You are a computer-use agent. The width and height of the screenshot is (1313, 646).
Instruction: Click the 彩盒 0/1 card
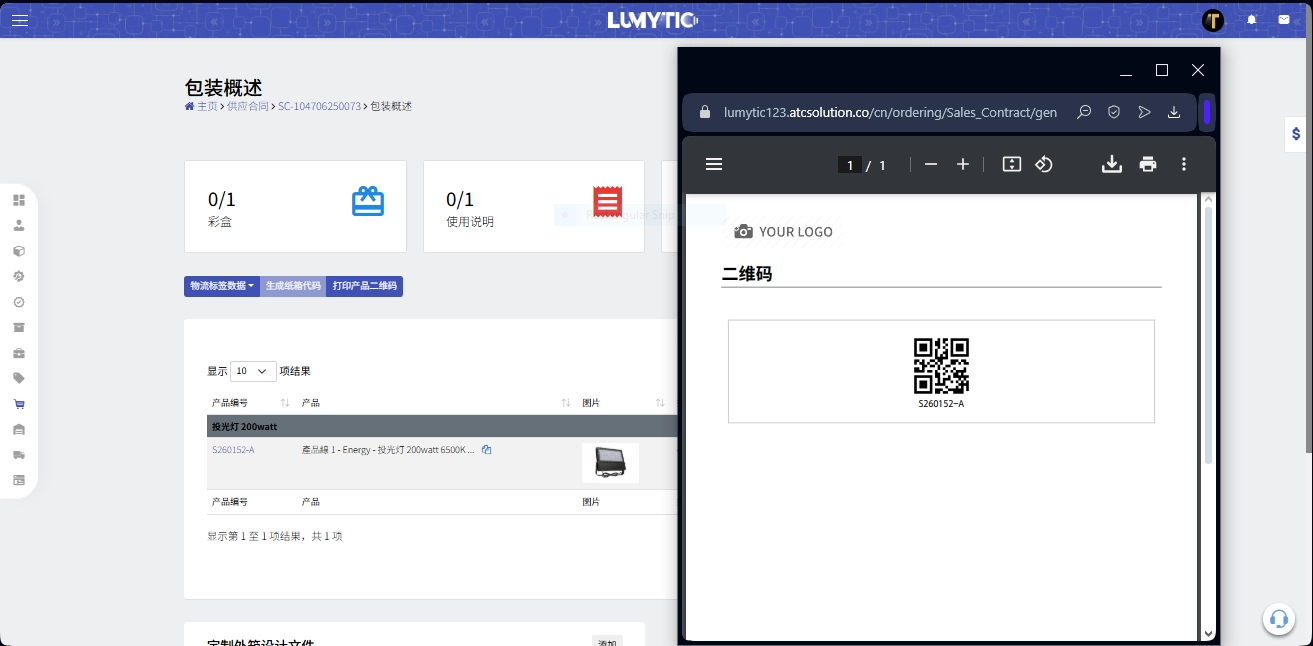pyautogui.click(x=295, y=206)
